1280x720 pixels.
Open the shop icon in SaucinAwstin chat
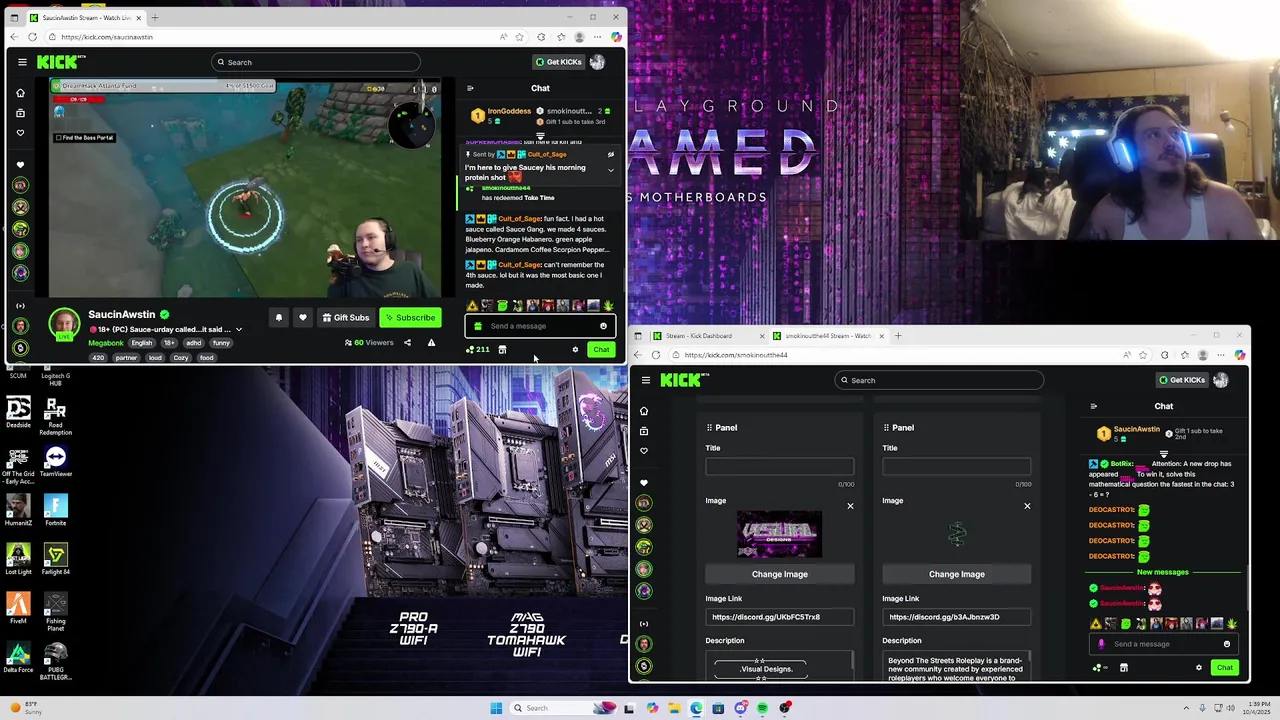click(x=502, y=350)
